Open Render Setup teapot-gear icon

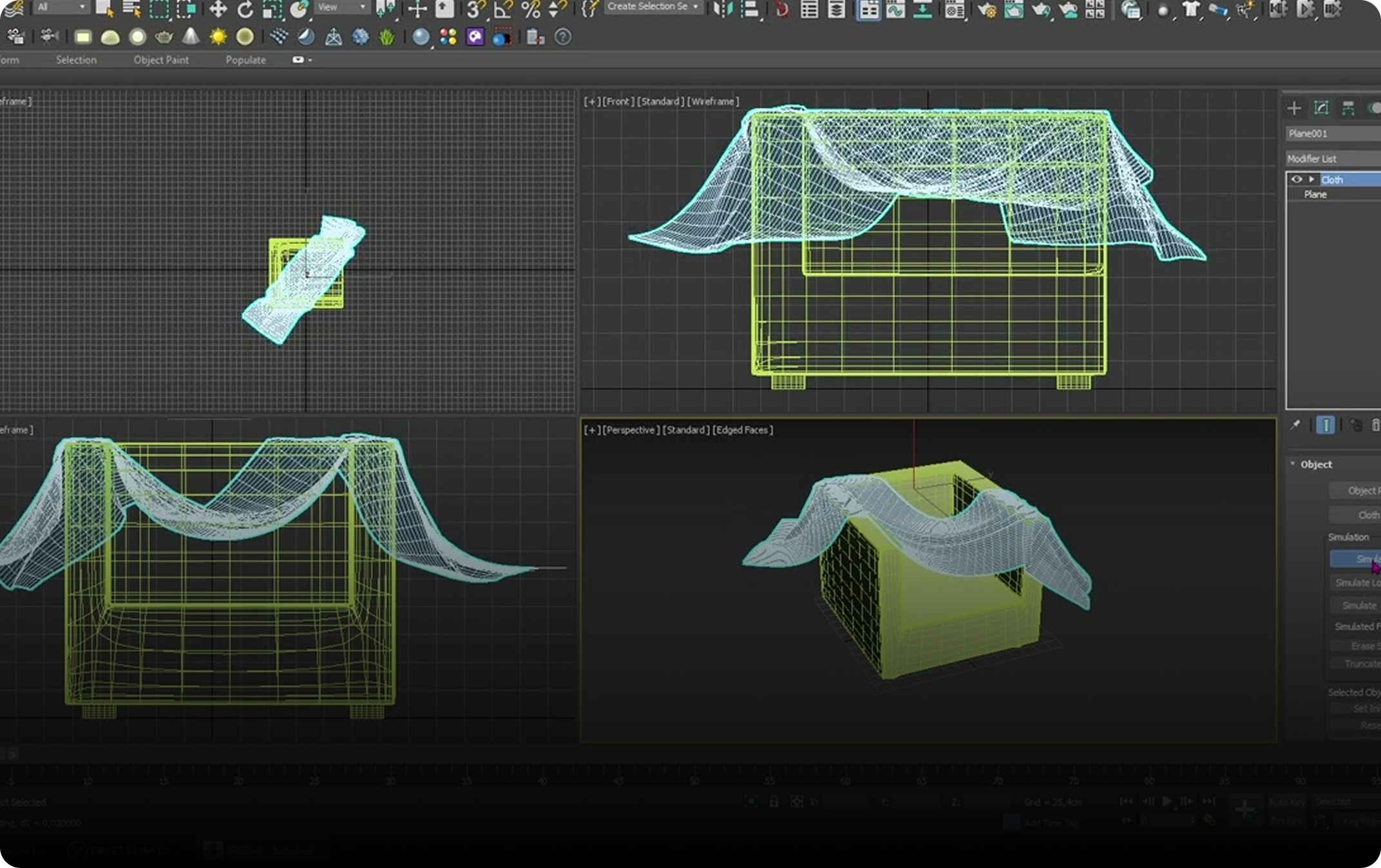[986, 9]
